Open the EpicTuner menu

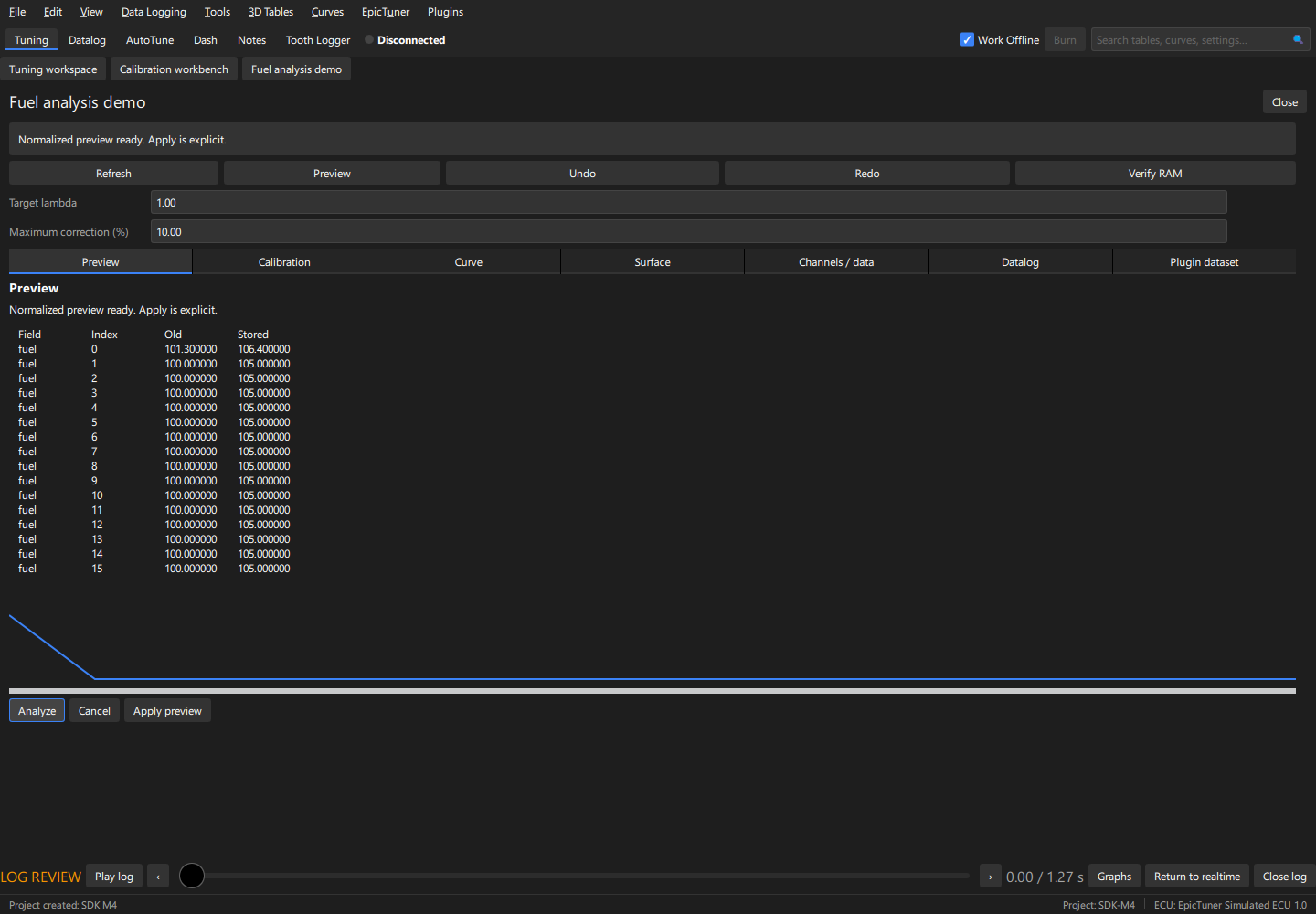(x=386, y=12)
